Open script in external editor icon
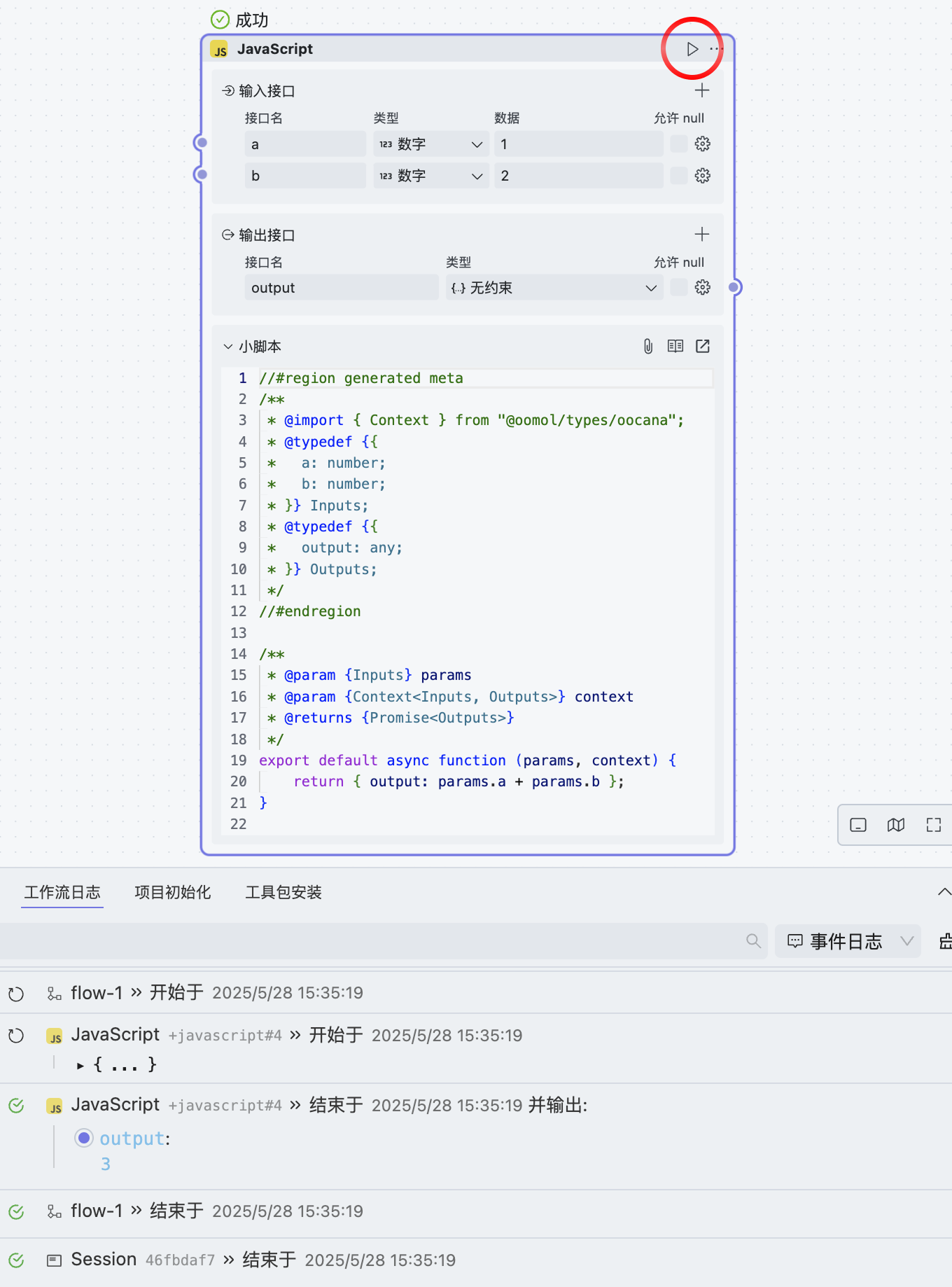The width and height of the screenshot is (952, 1287). (x=702, y=347)
